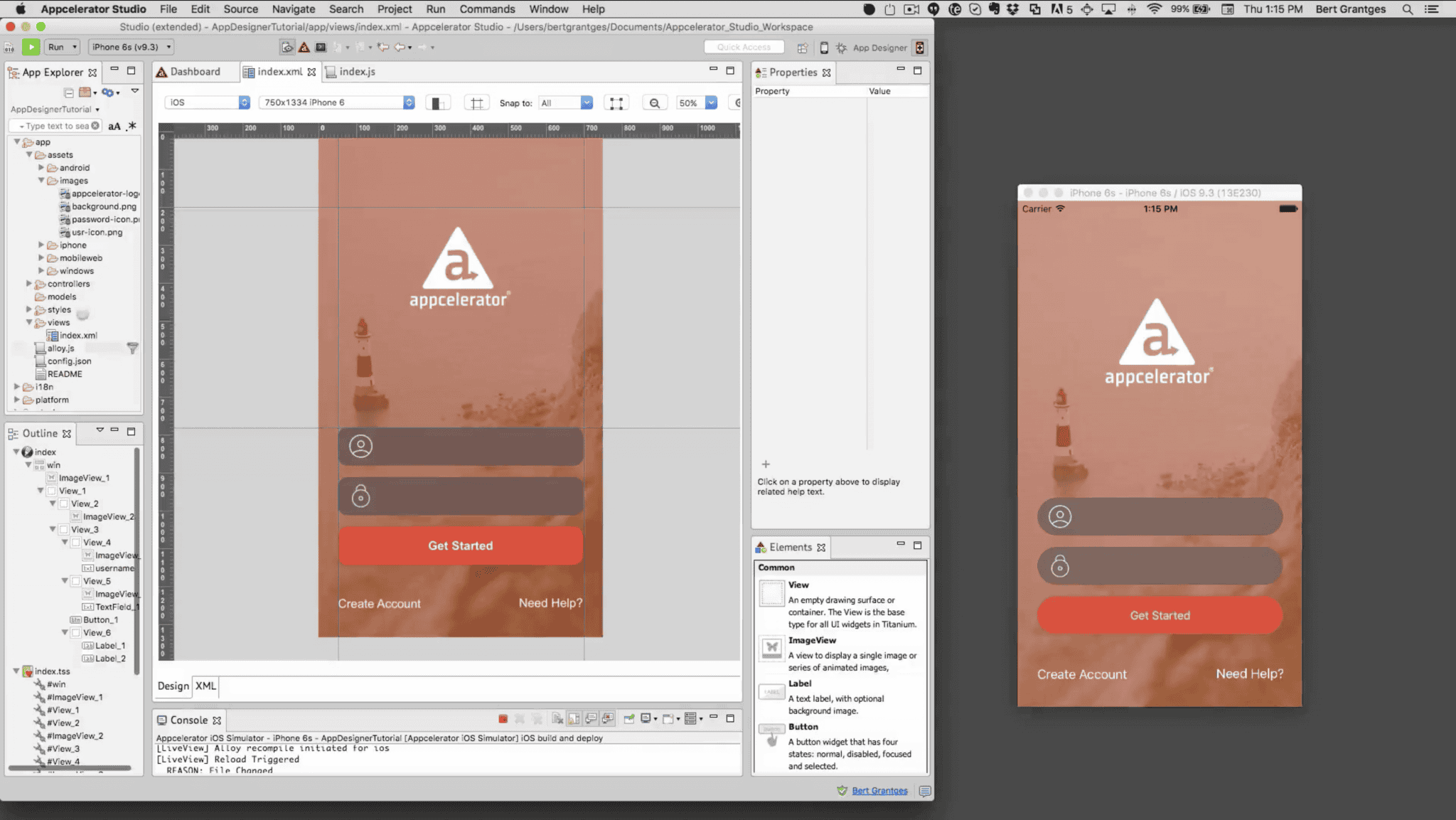Open the iOS platform dropdown
This screenshot has width=1456, height=820.
tap(208, 102)
